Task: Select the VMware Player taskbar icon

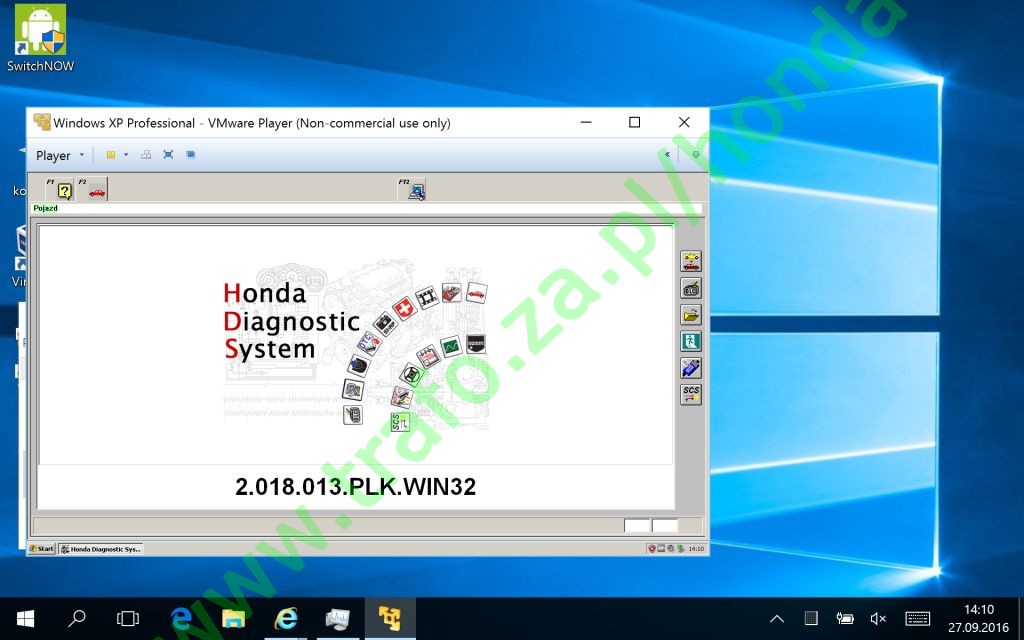Action: tap(390, 618)
